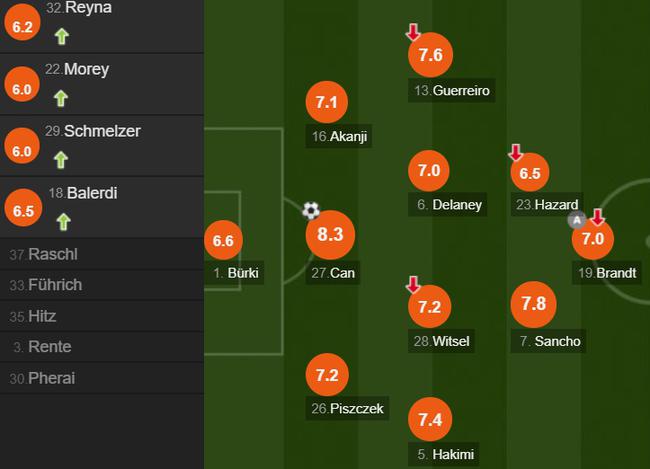Click Balerdi's 6.5 rating badge
Screen dimensions: 650x469
[23, 208]
